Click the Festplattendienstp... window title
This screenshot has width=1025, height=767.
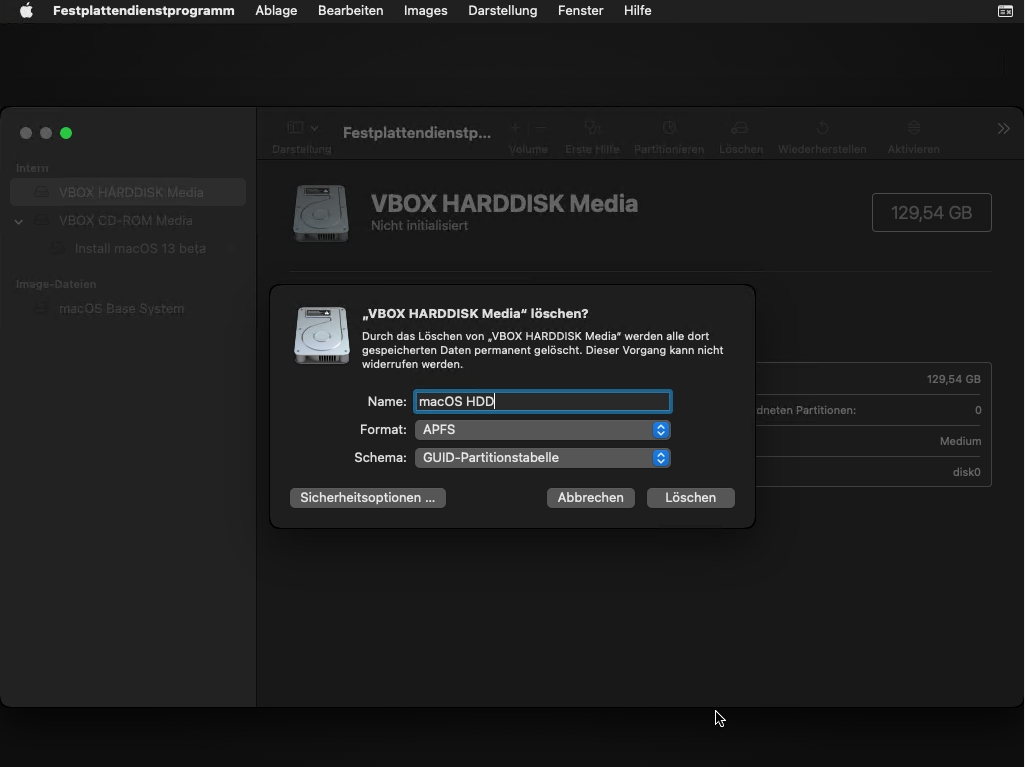click(x=416, y=133)
